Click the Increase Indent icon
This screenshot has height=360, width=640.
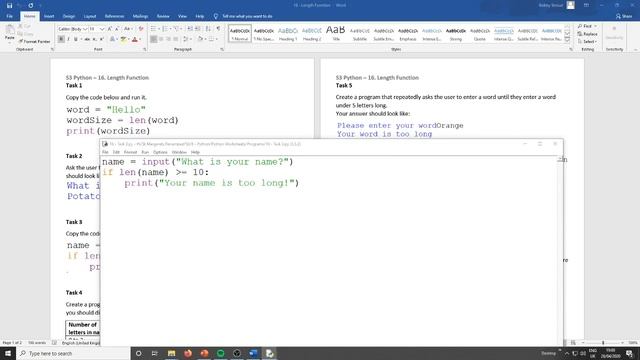pyautogui.click(x=198, y=29)
